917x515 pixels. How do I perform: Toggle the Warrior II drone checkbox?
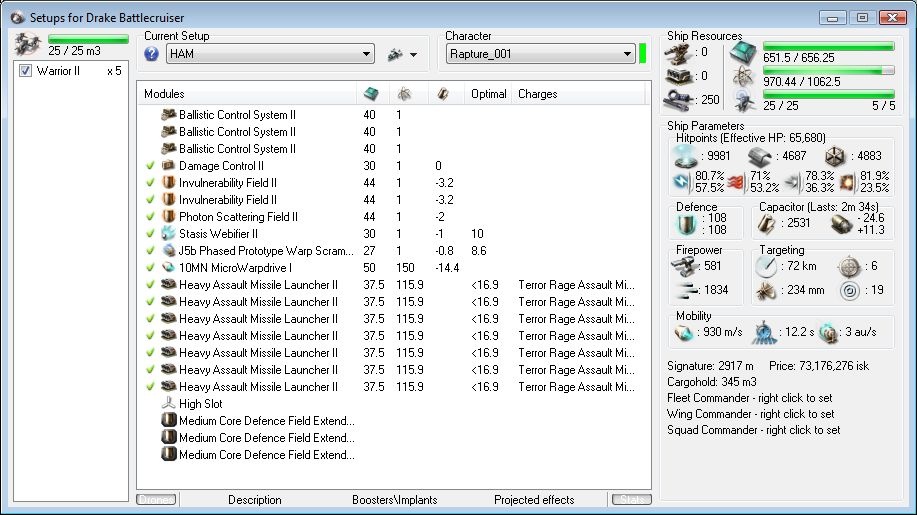coord(25,71)
